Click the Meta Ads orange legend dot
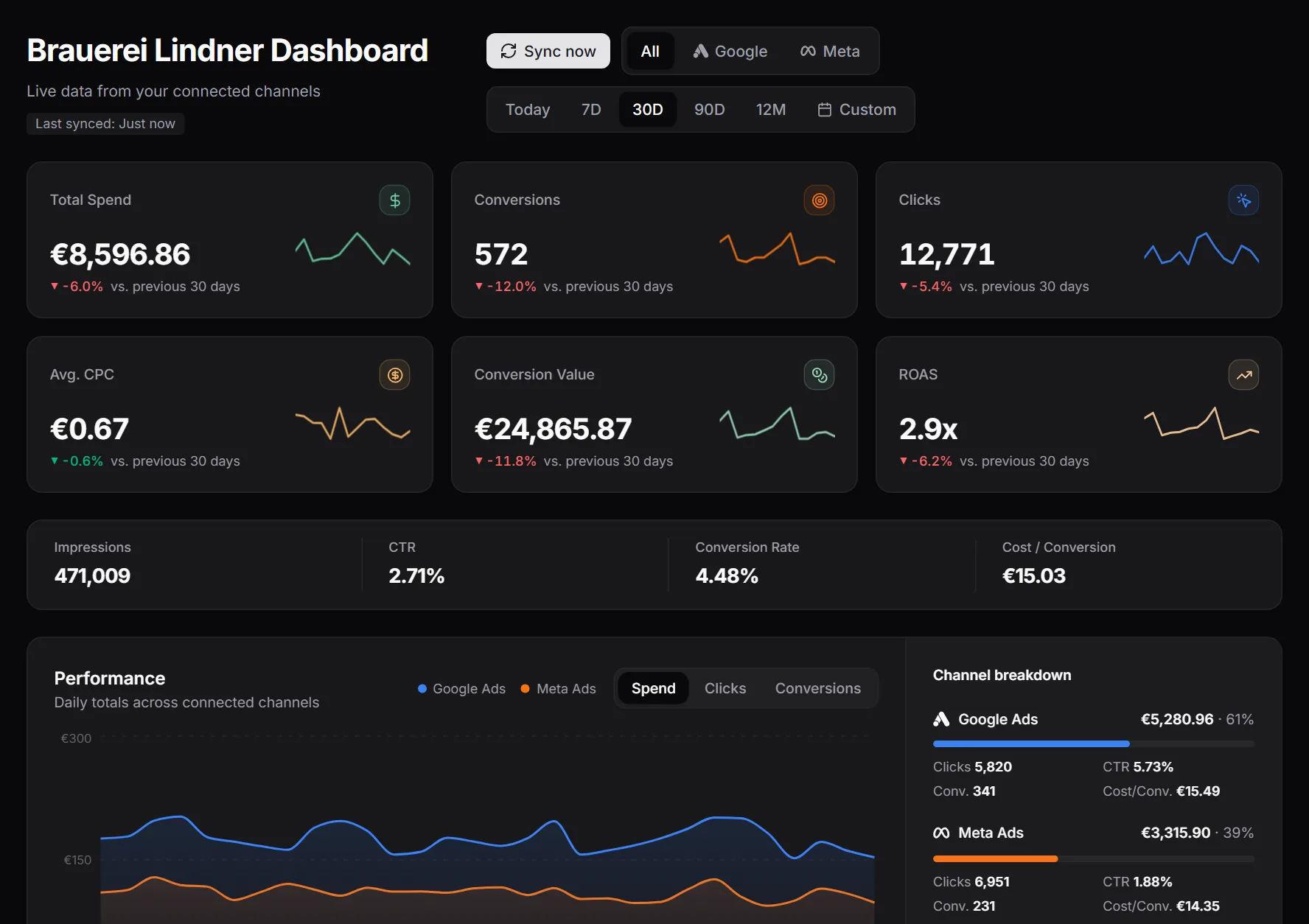1309x924 pixels. (x=526, y=689)
